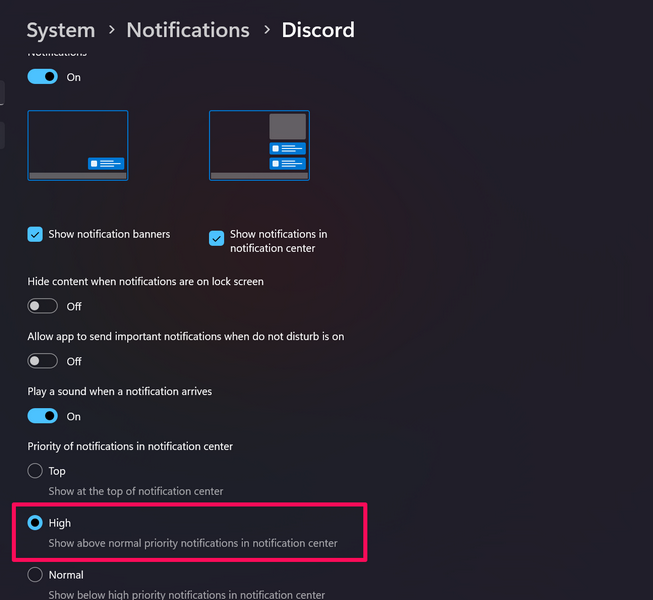The width and height of the screenshot is (653, 600).
Task: Disable play a sound toggle
Action: click(43, 416)
